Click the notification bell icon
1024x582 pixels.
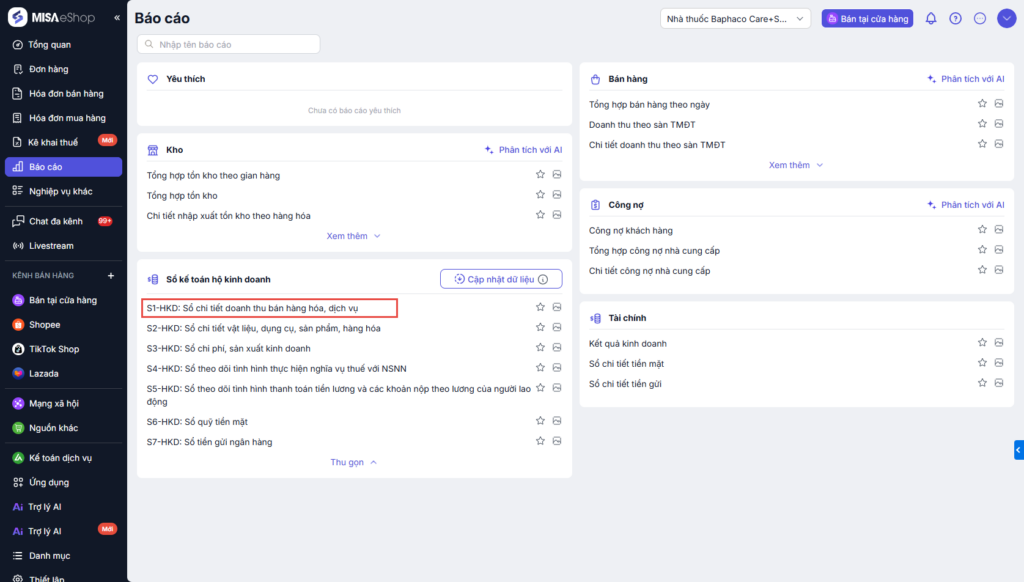(x=931, y=18)
